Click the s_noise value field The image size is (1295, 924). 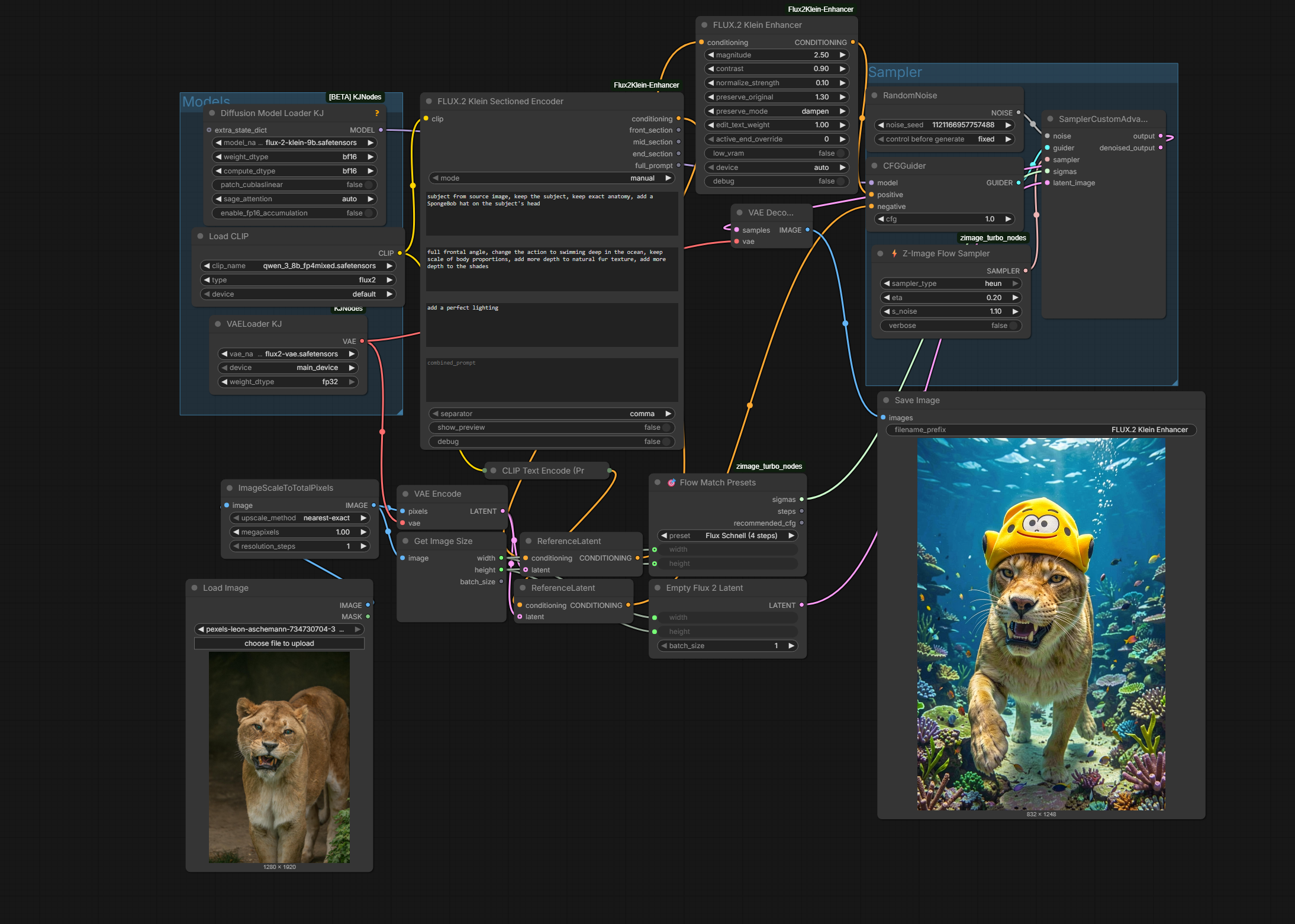(951, 311)
